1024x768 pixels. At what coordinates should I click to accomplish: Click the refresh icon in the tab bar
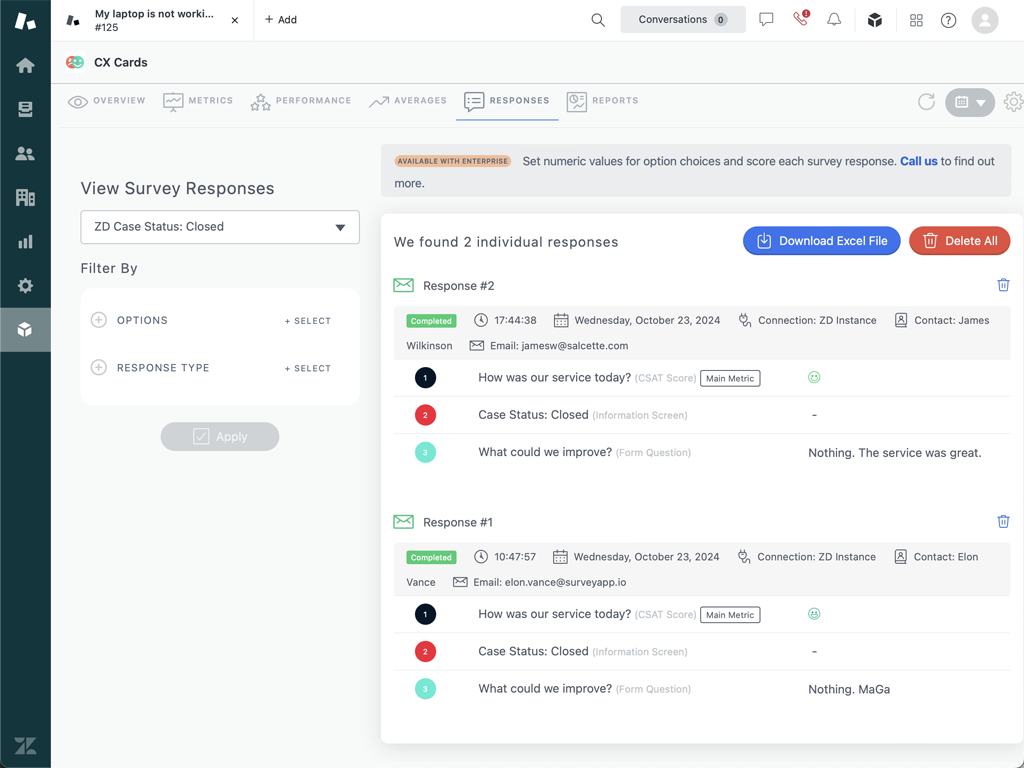coord(926,102)
